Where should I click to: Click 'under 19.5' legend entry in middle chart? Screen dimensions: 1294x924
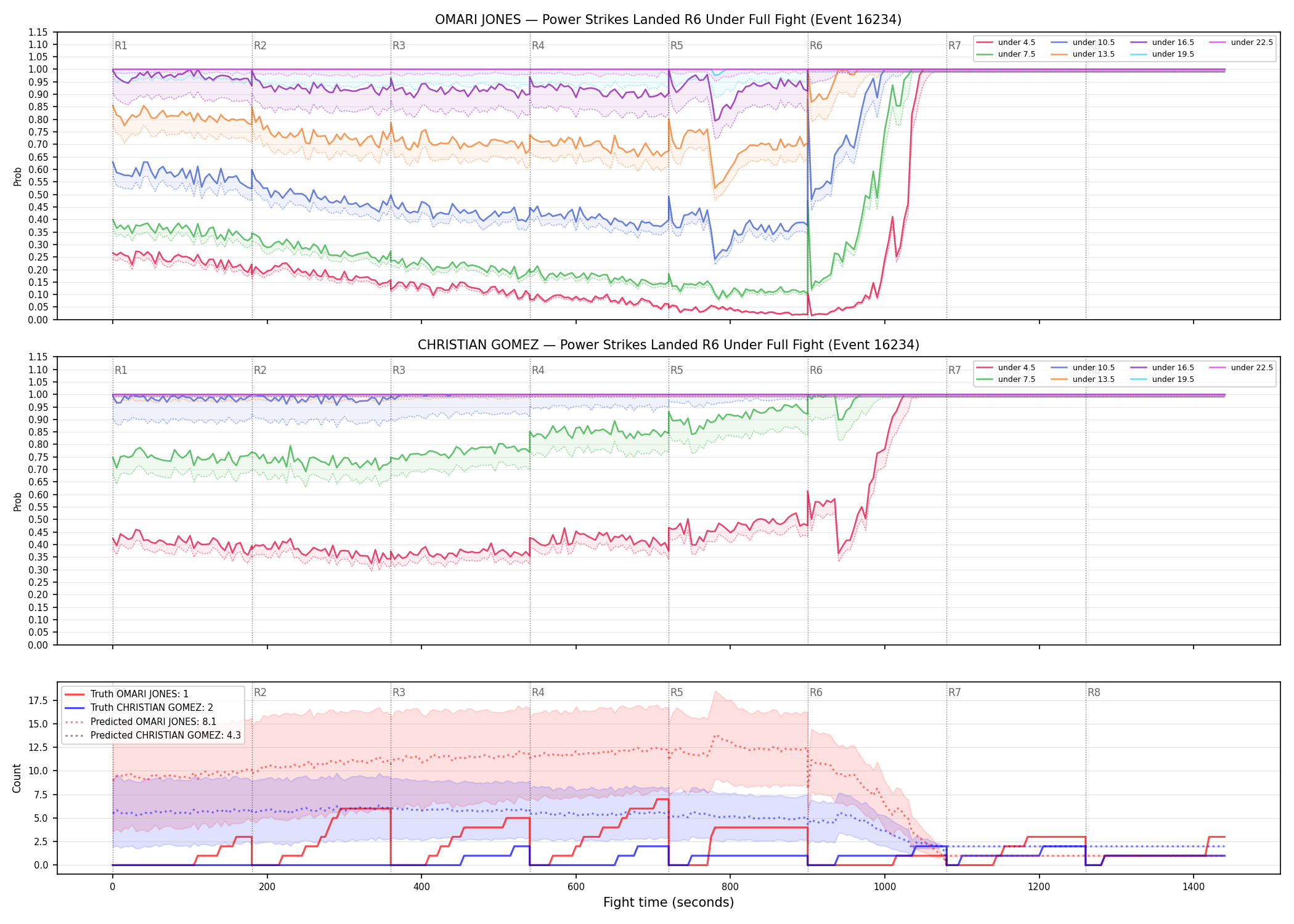click(x=1163, y=379)
